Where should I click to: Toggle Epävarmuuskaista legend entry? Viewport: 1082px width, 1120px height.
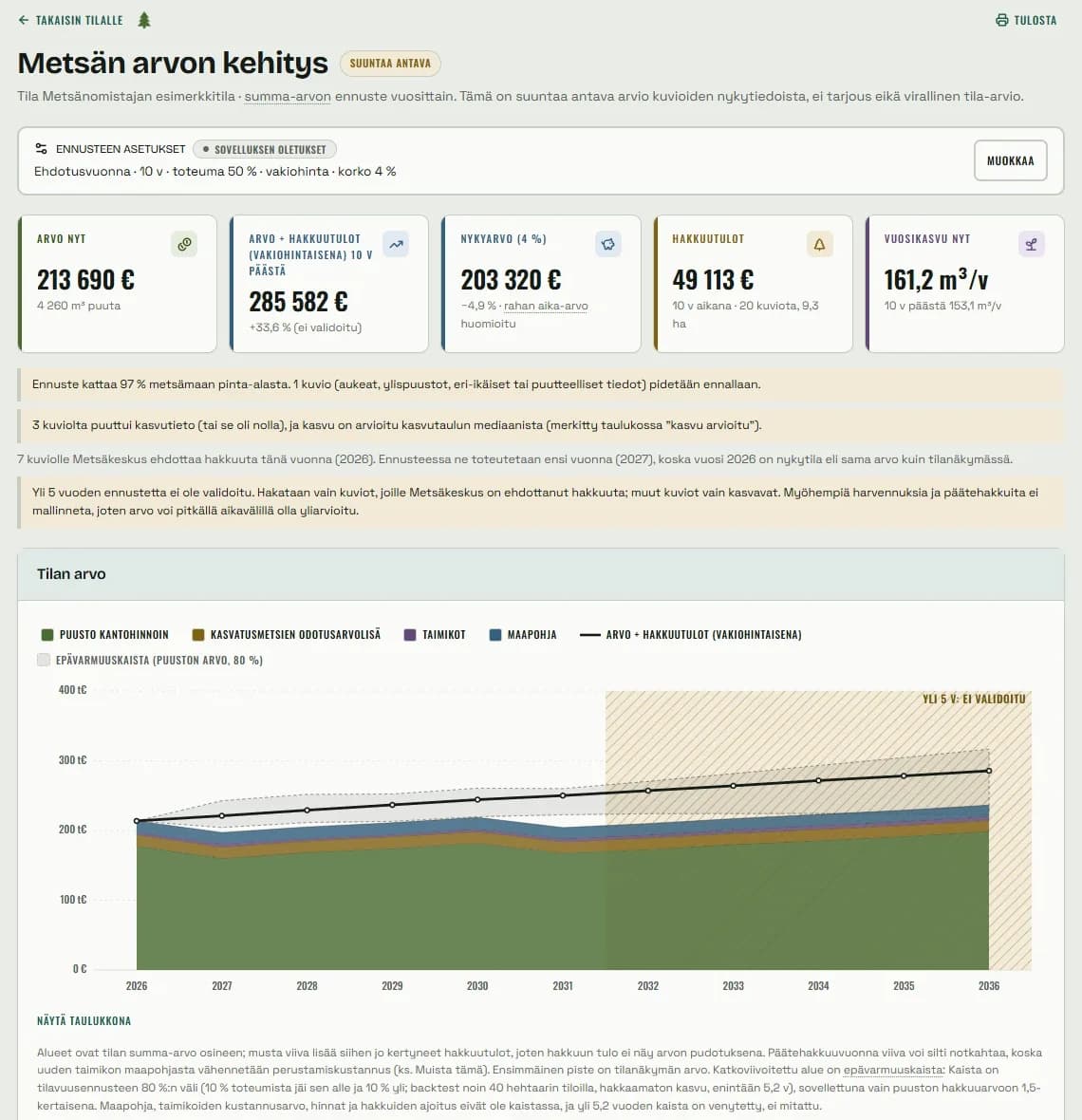click(x=150, y=660)
